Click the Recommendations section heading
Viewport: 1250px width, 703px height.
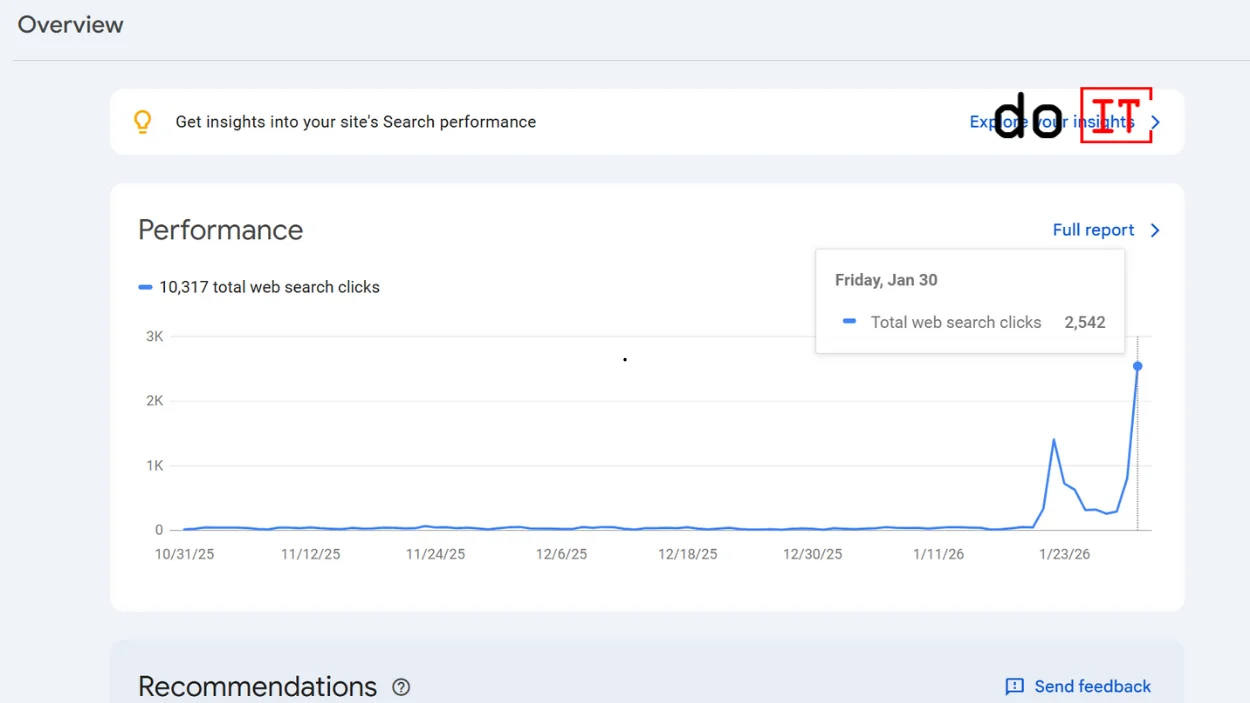[x=257, y=687]
